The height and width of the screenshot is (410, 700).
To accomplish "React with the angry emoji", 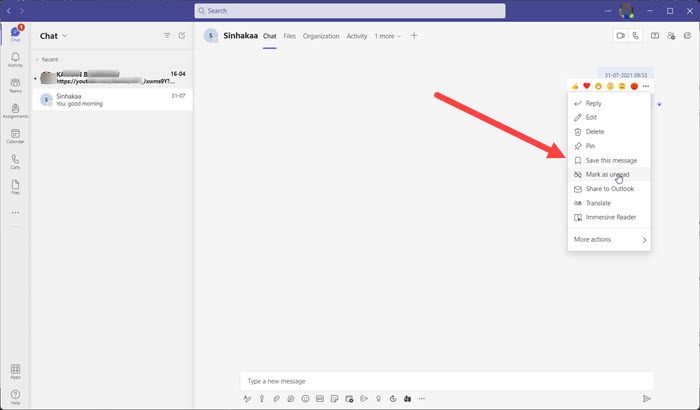I will pyautogui.click(x=634, y=86).
